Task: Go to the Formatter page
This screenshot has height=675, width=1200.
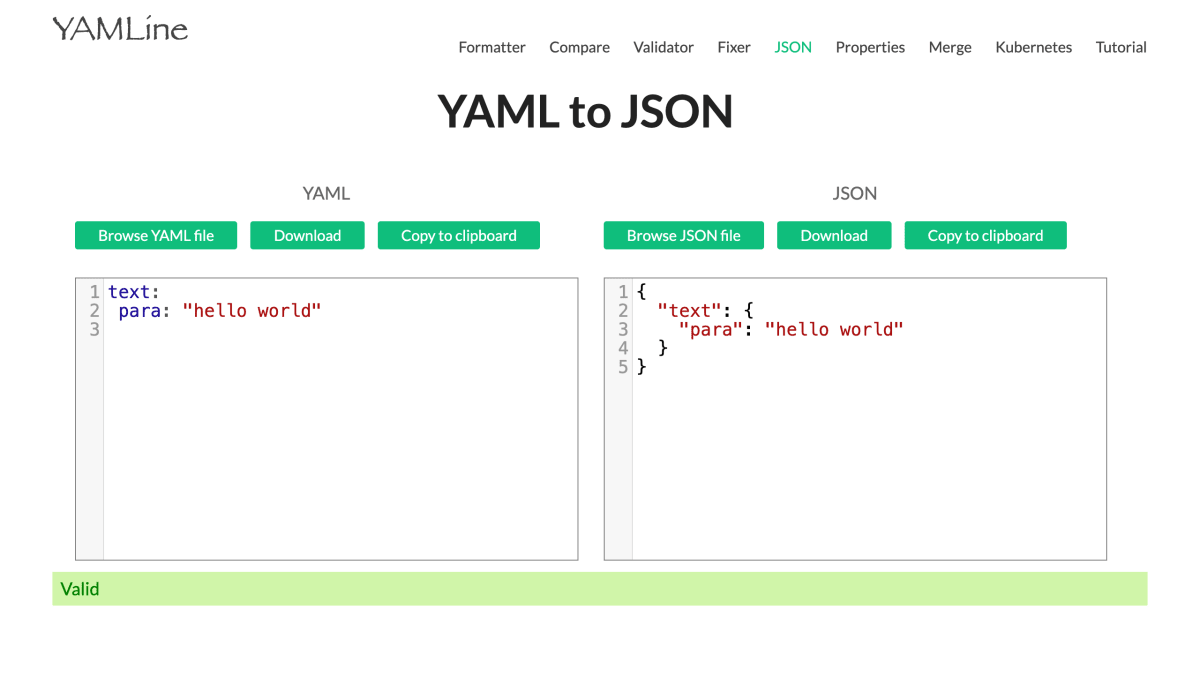Action: (492, 47)
